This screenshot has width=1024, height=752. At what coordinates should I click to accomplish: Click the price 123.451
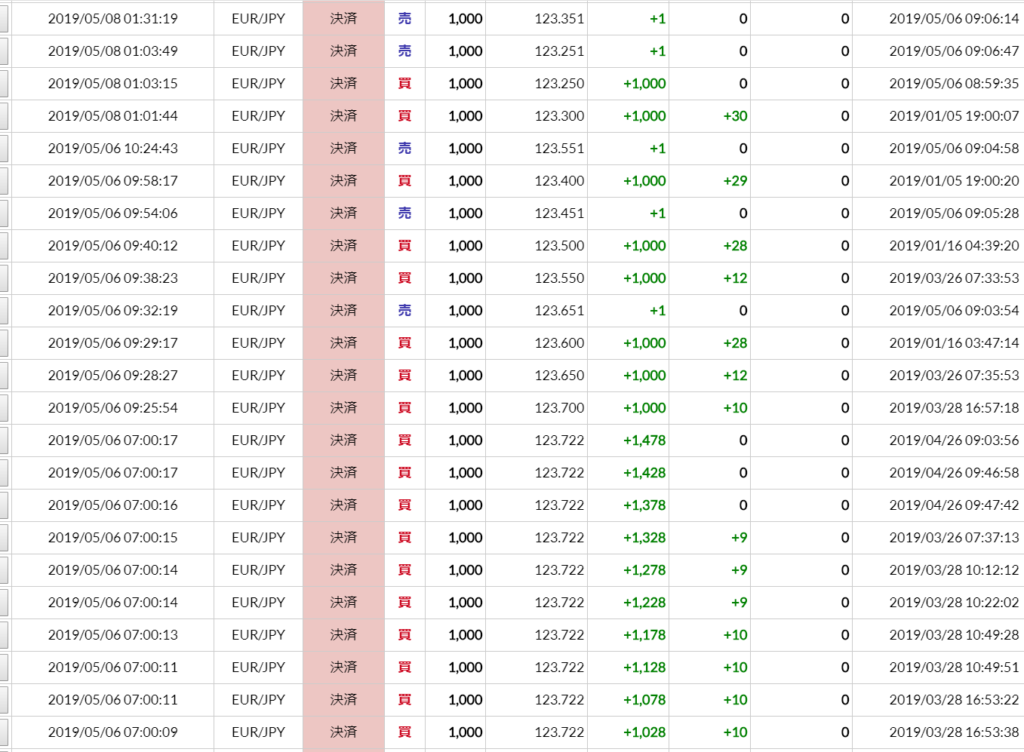pyautogui.click(x=559, y=213)
